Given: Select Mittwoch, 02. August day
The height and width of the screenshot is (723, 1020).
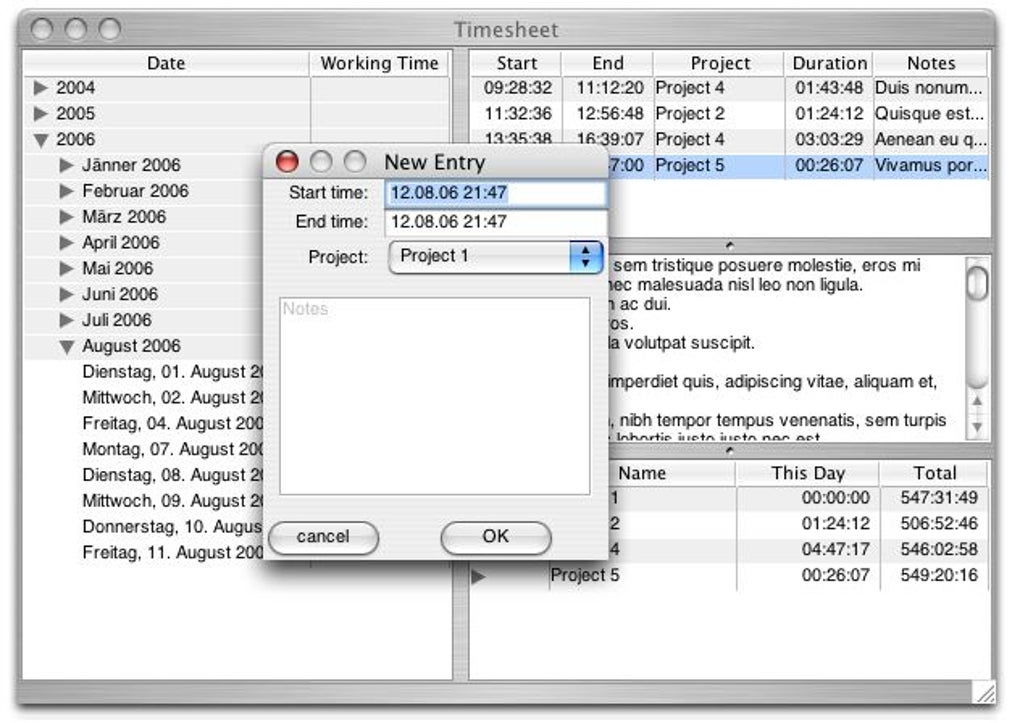Looking at the screenshot, I should (x=172, y=398).
